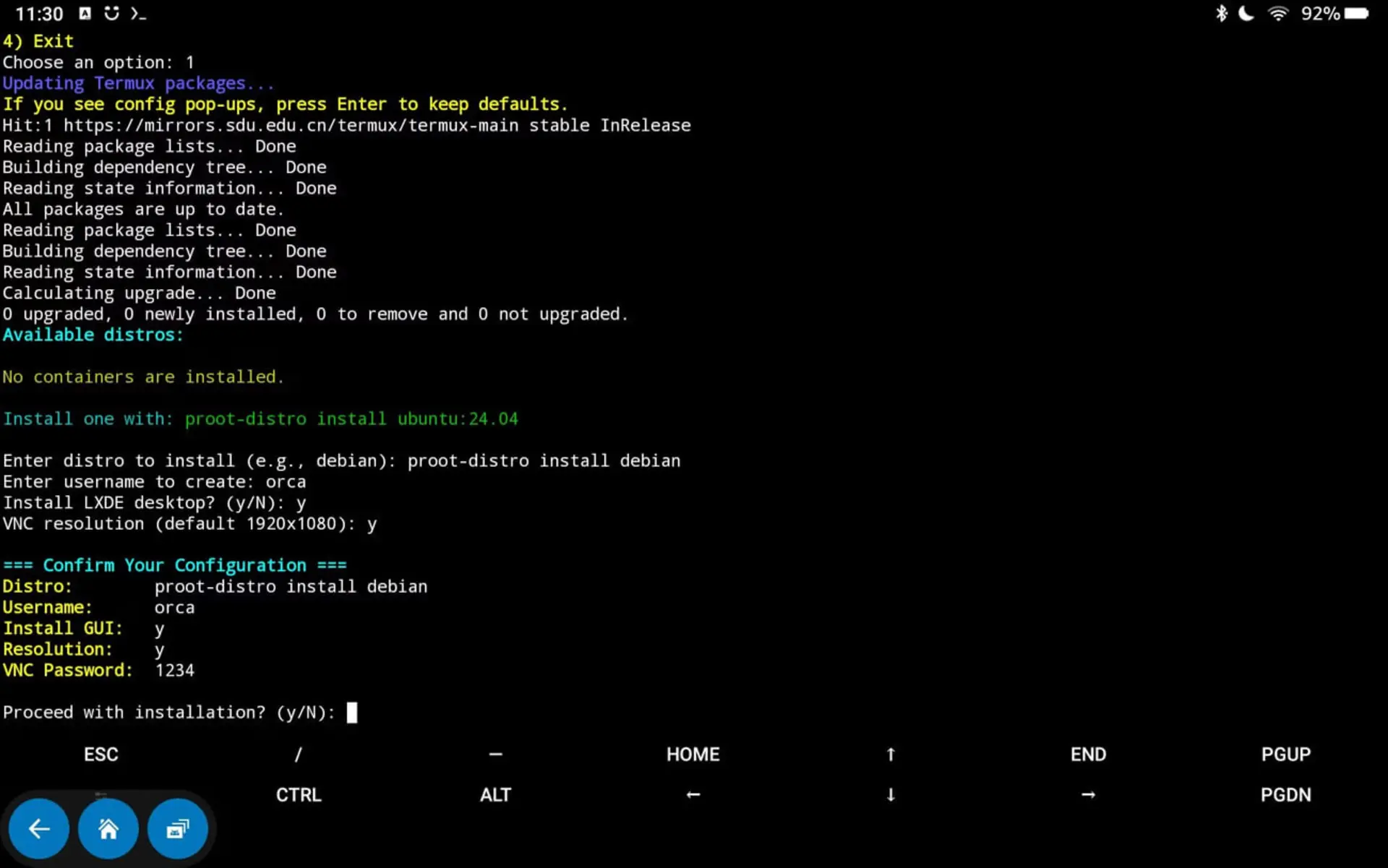This screenshot has width=1388, height=868.
Task: Click the "Updating Termux packages..." line
Action: (139, 84)
